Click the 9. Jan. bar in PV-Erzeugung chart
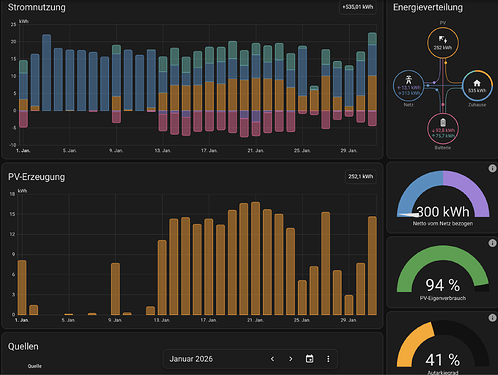 tap(115, 289)
